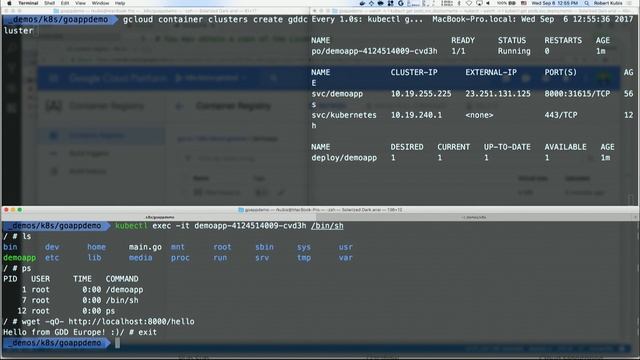Screen dimensions: 640x360
Task: Open the Bluetooth status icon
Action: click(x=459, y=3)
